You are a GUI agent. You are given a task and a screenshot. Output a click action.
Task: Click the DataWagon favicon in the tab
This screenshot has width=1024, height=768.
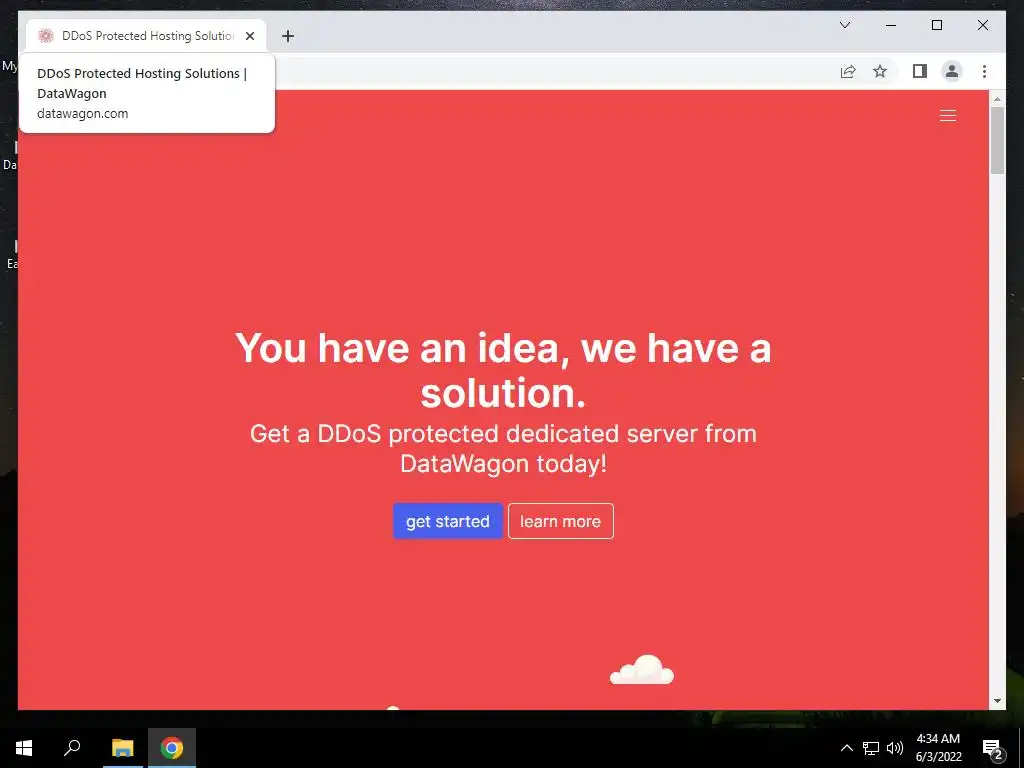[45, 36]
